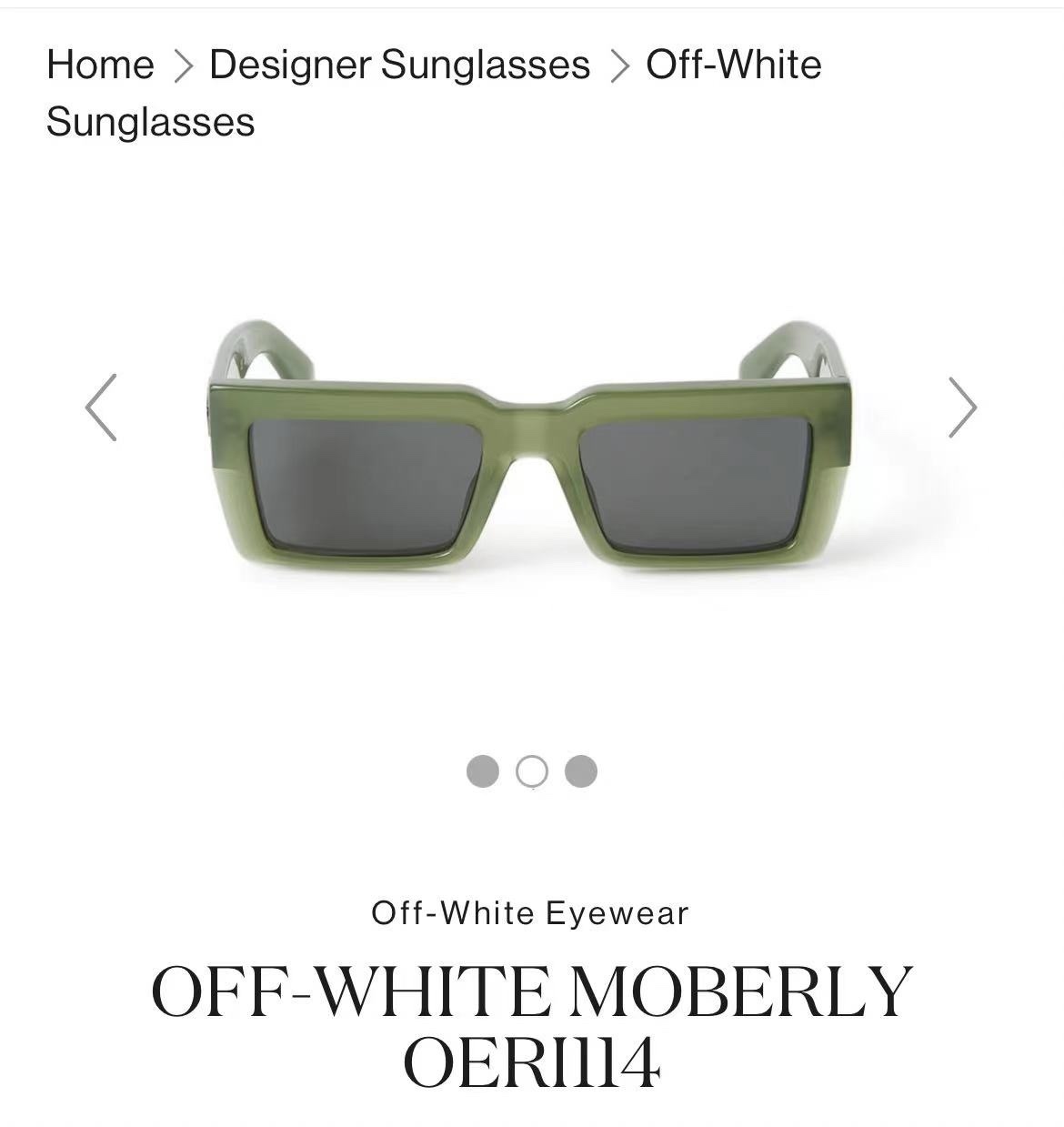The image size is (1064, 1127).
Task: Click the previous image arrow
Action: click(100, 407)
